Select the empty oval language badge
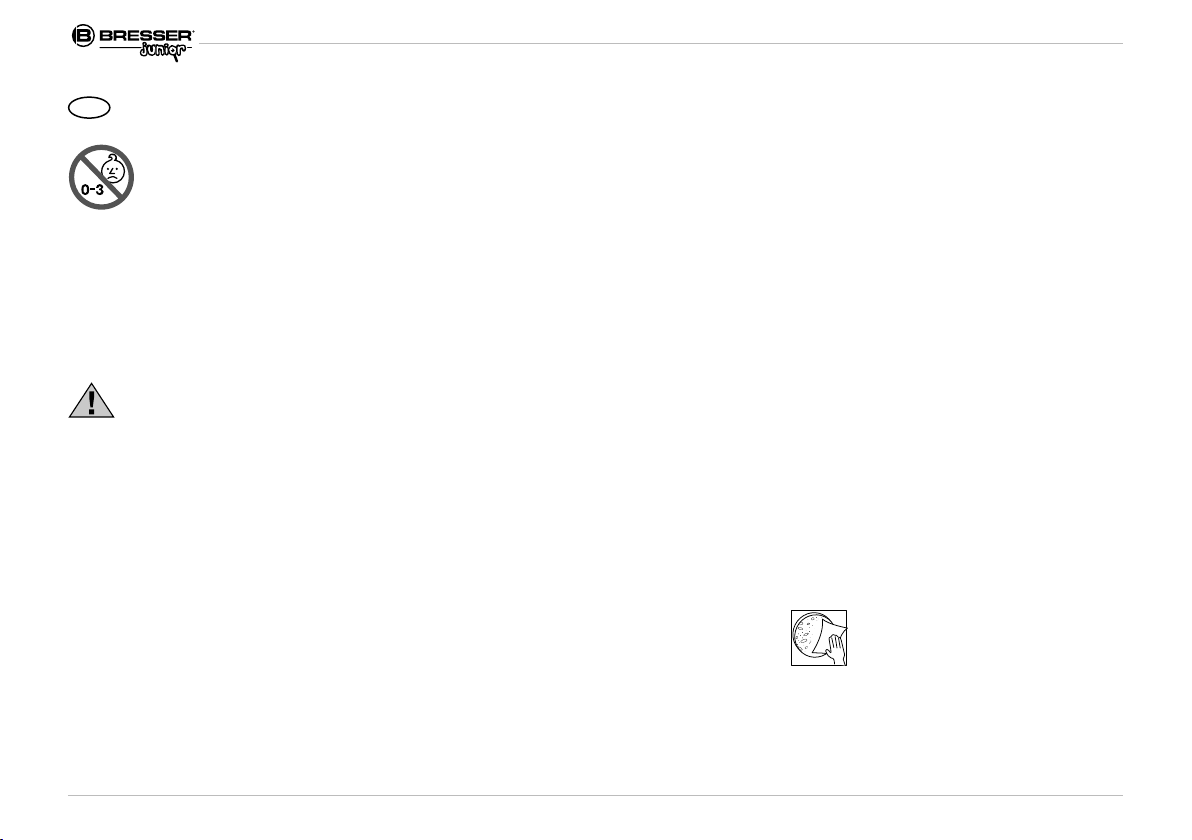The height and width of the screenshot is (840, 1192). [x=90, y=106]
